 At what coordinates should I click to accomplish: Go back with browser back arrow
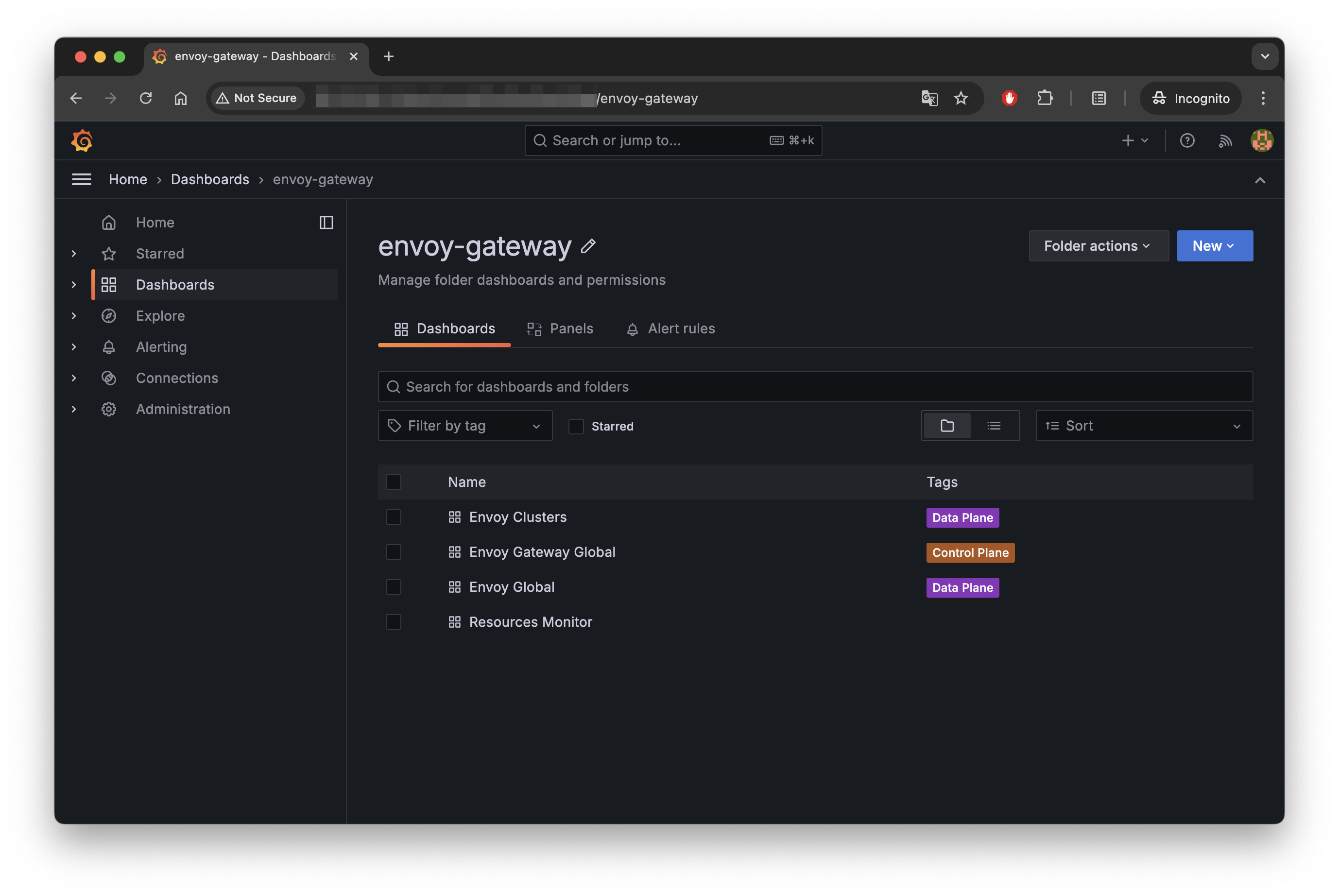pyautogui.click(x=76, y=98)
